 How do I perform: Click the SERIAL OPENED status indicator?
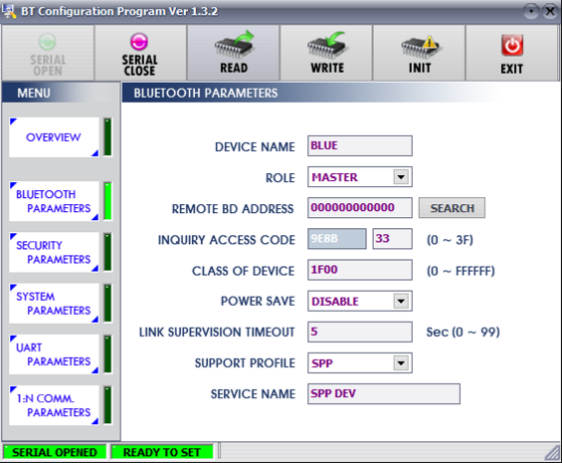54,452
